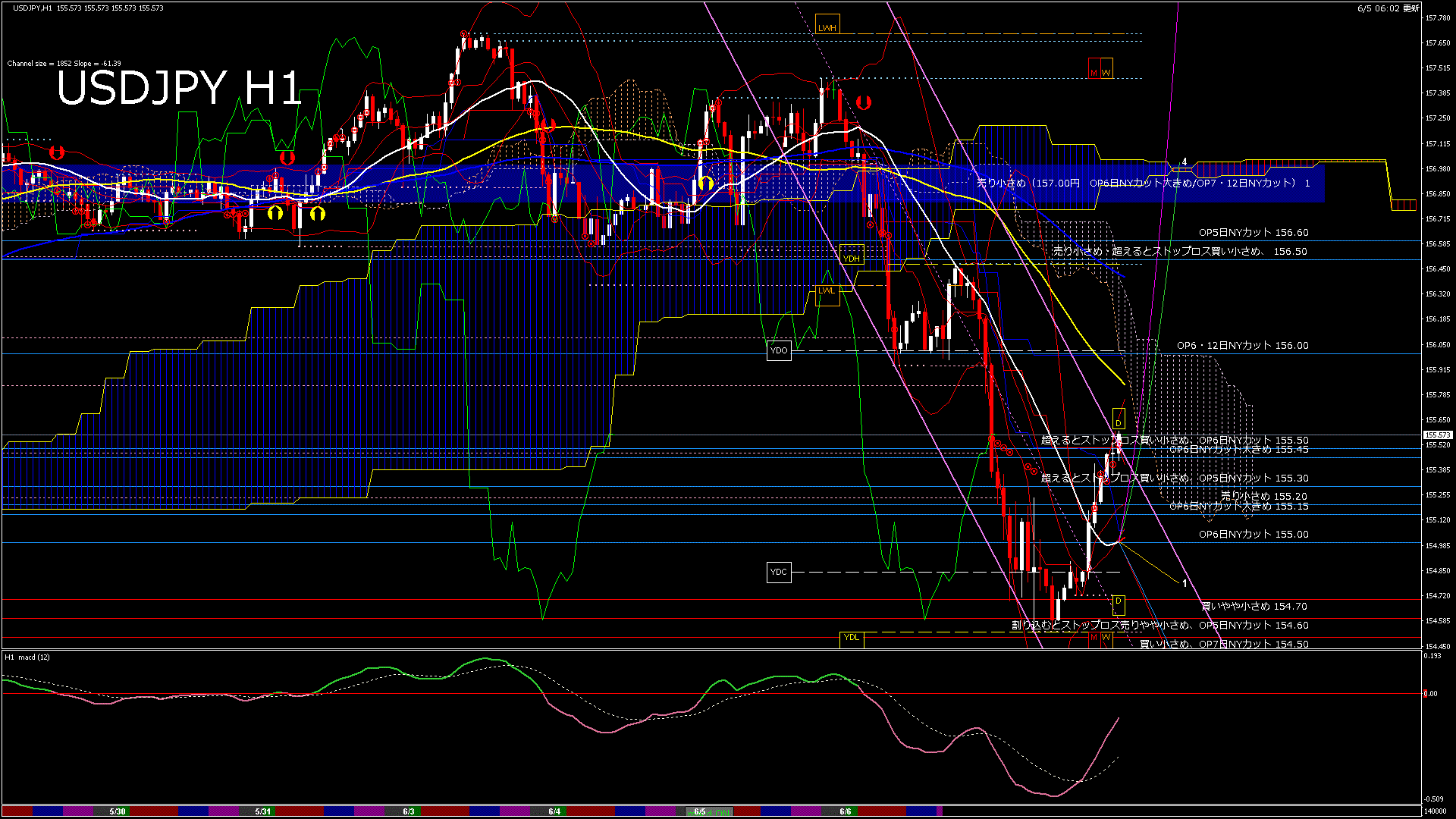Select the OP6日NYカット大きめ 155.15 label
This screenshot has width=1456, height=819.
coord(1239,506)
